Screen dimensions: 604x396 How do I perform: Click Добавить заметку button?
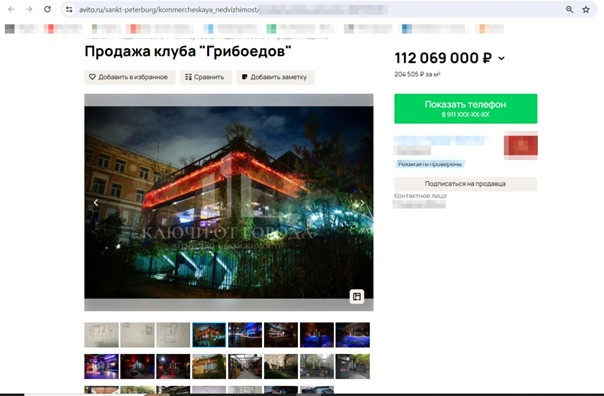click(275, 77)
